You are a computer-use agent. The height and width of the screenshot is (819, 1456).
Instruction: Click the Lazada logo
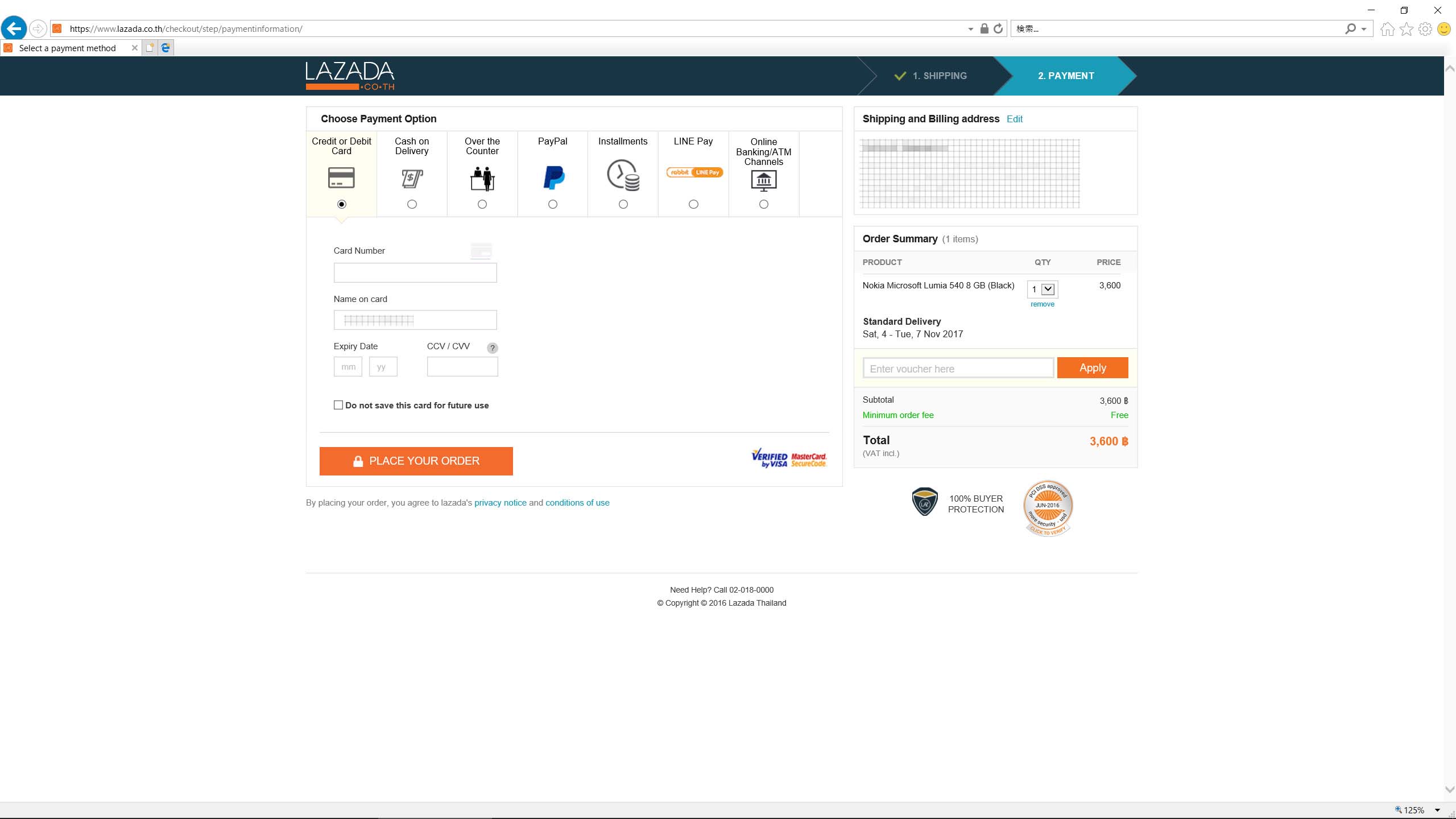350,76
